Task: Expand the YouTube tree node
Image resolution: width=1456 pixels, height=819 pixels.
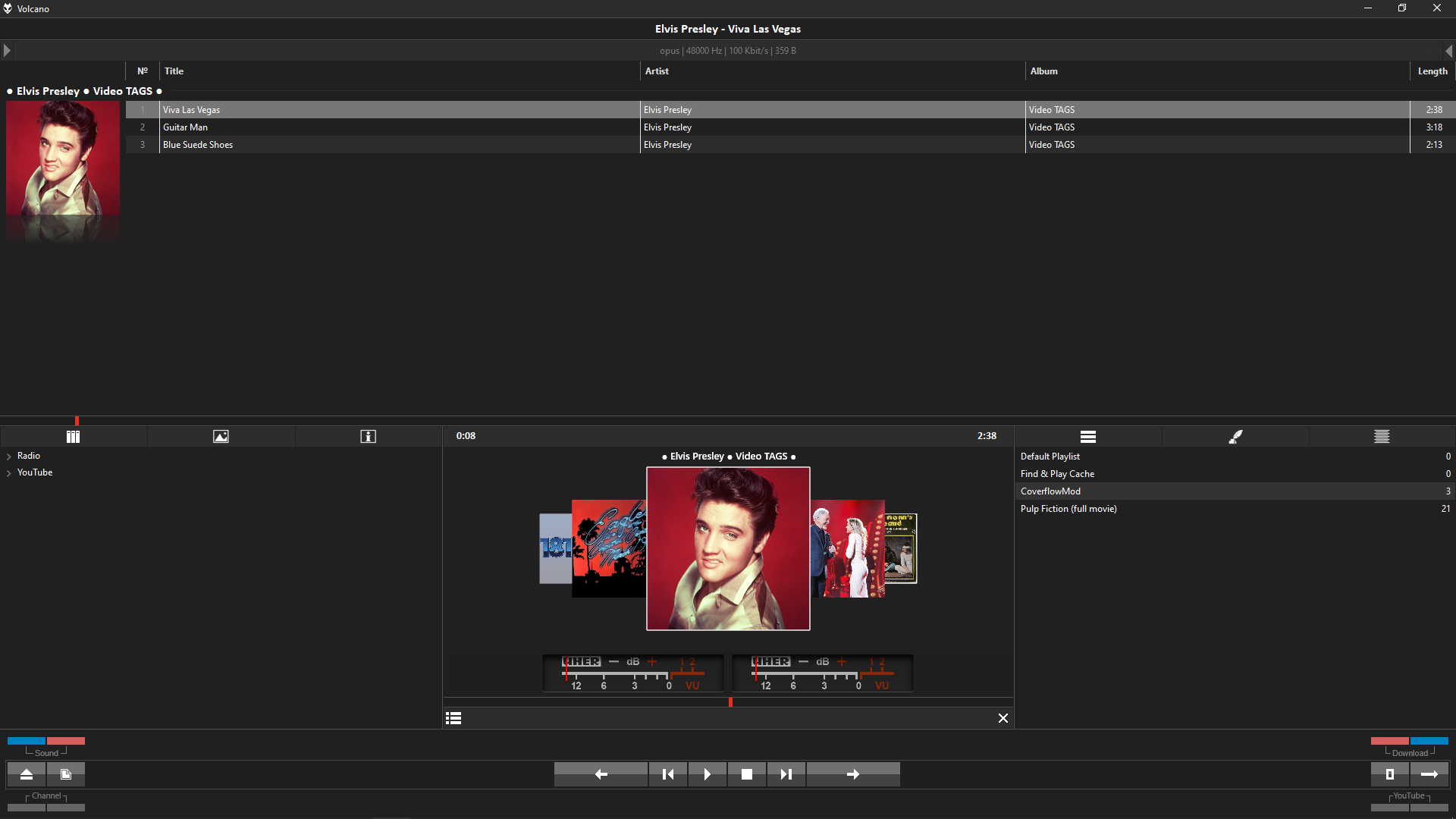Action: point(9,473)
